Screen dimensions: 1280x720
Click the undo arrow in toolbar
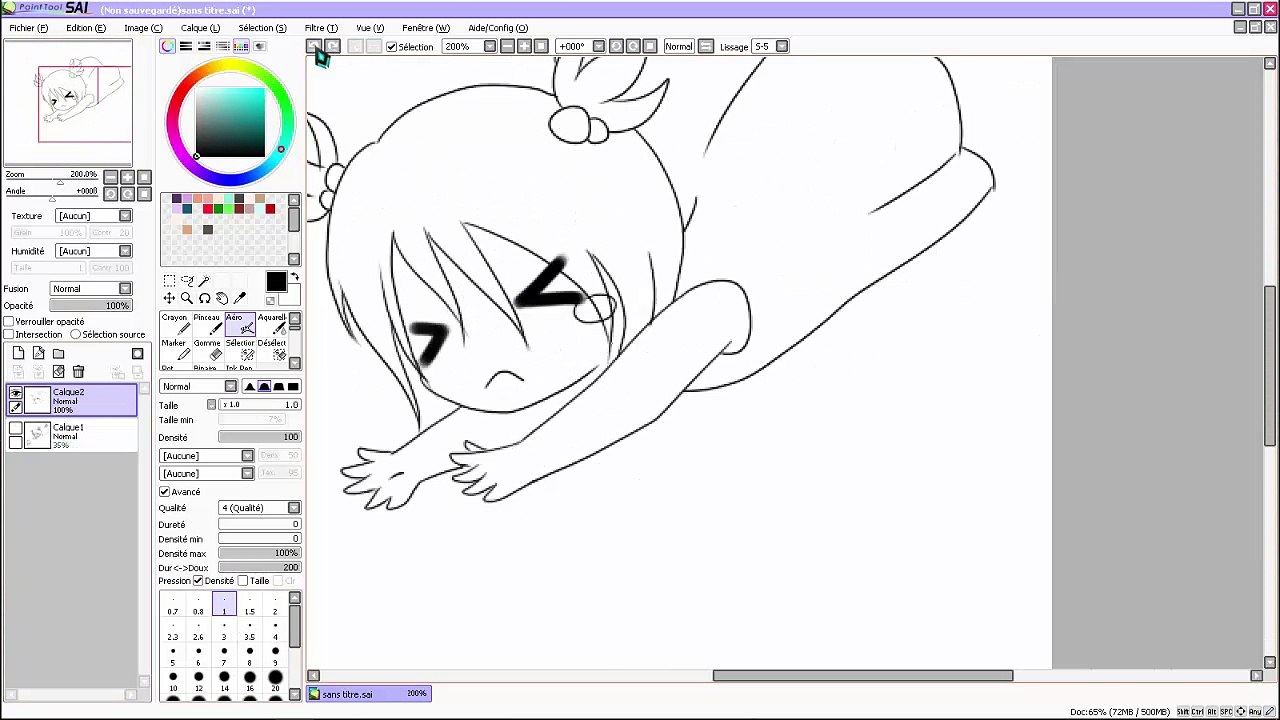point(314,46)
